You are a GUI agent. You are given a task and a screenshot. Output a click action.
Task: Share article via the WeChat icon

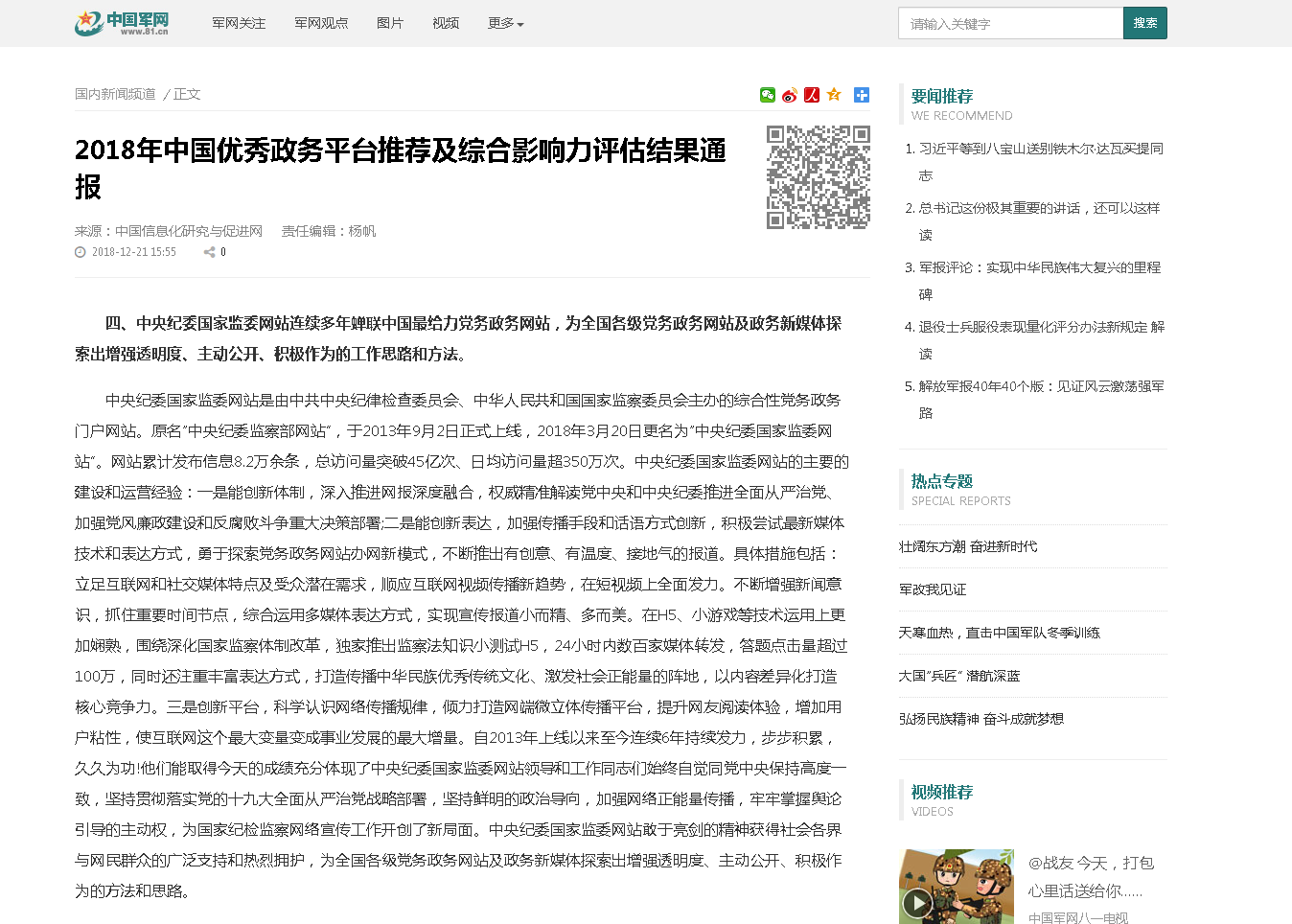coord(767,95)
